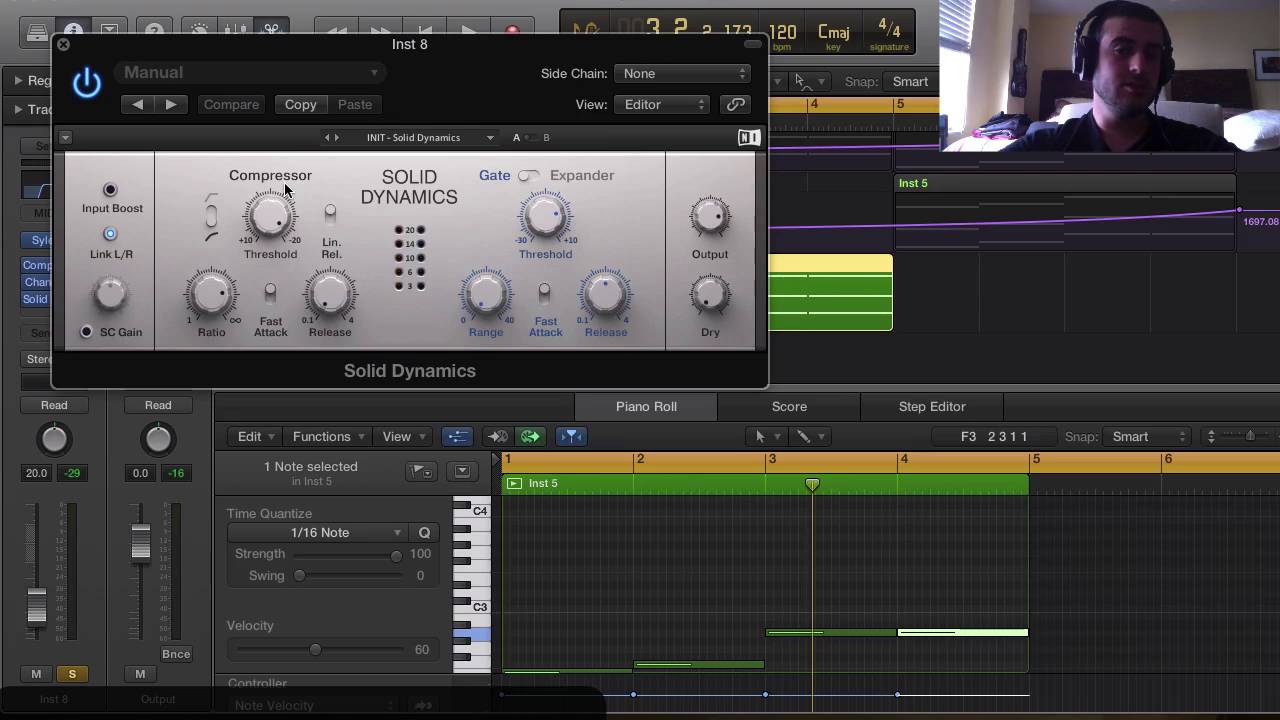This screenshot has height=720, width=1280.
Task: Click the plugin link chain icon
Action: 736,104
